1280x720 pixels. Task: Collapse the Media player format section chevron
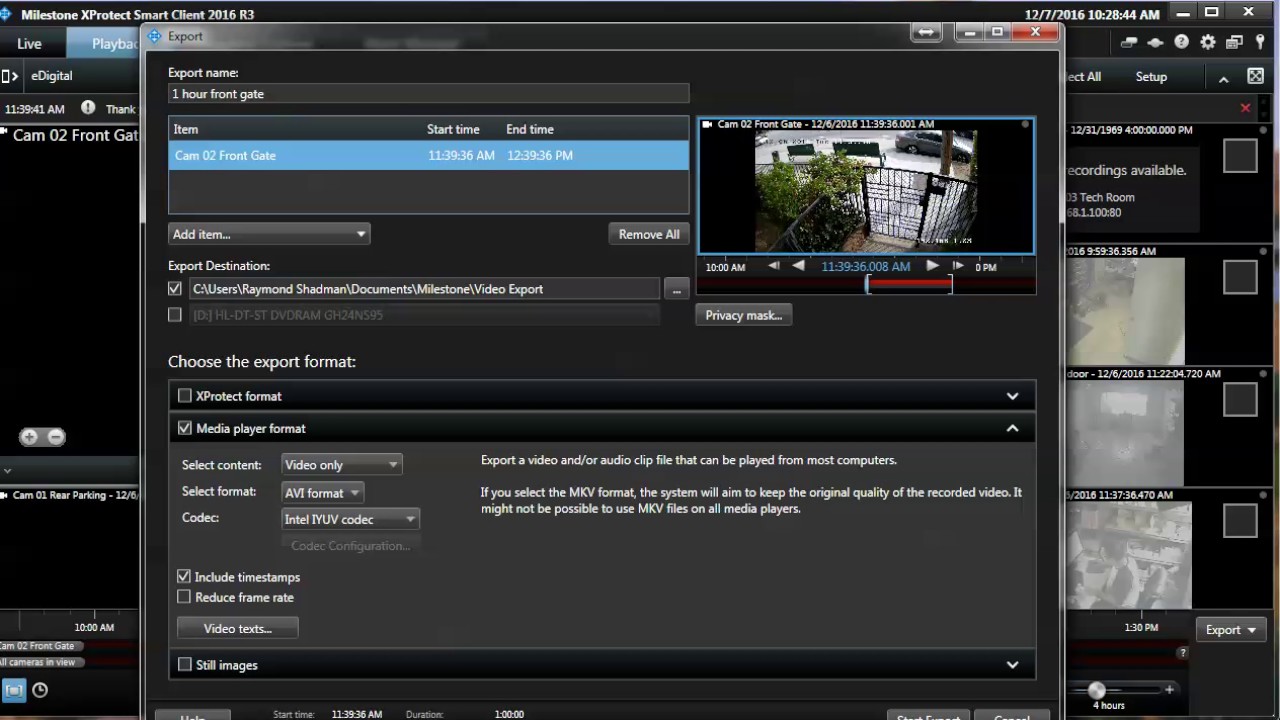pos(1012,428)
